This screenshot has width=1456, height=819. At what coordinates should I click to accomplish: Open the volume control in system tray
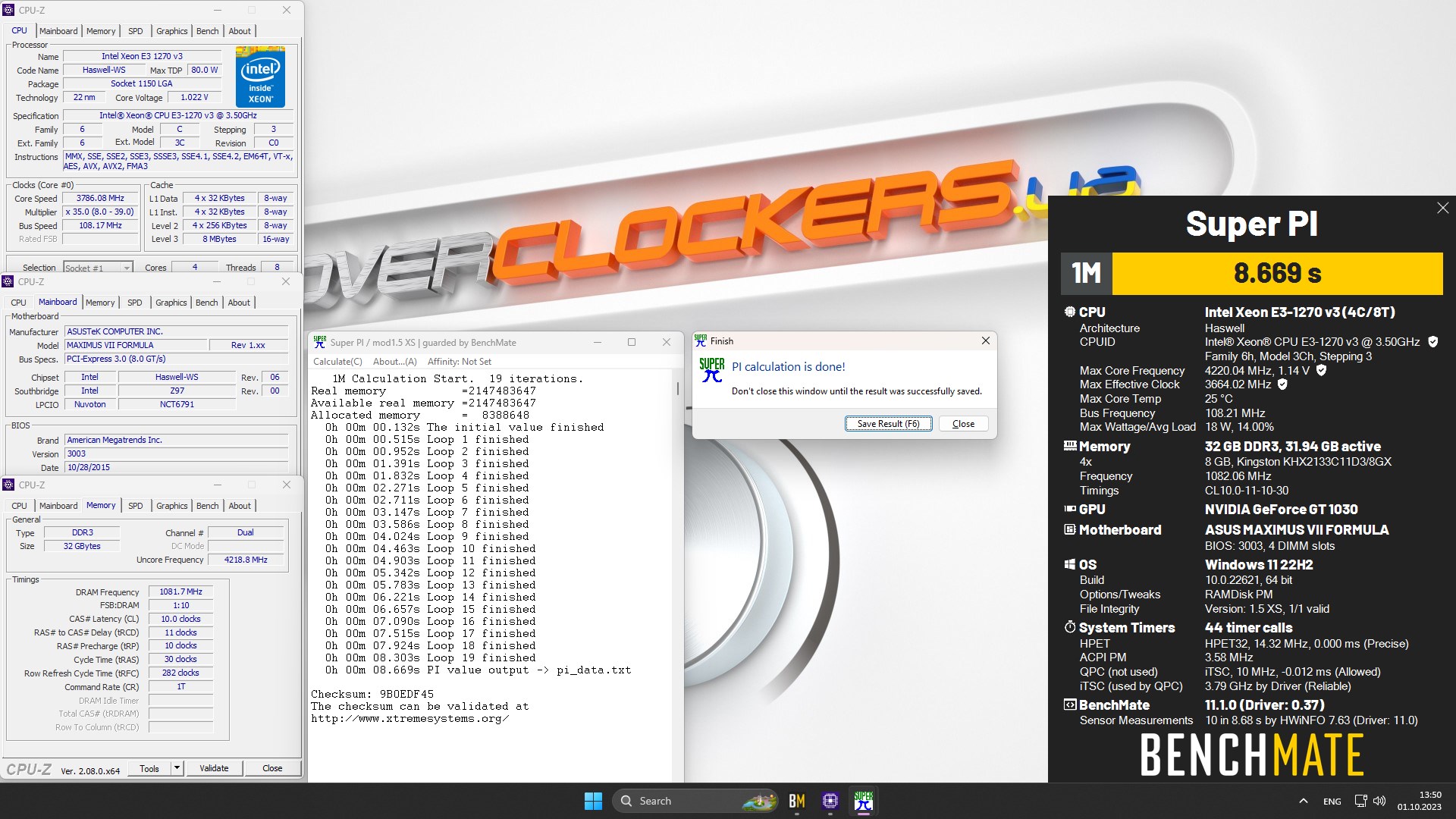1379,801
